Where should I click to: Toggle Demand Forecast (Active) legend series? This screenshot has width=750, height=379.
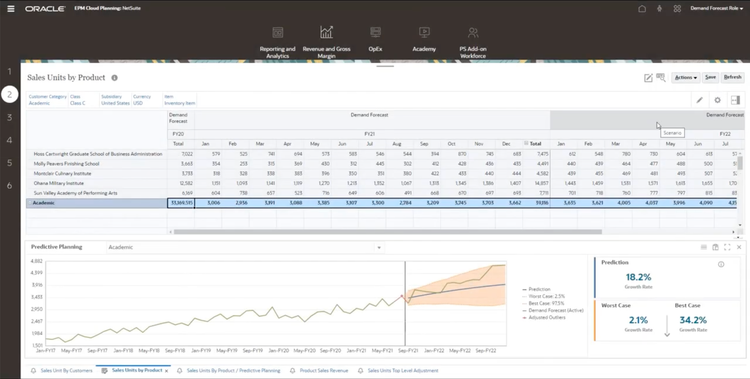pos(552,311)
